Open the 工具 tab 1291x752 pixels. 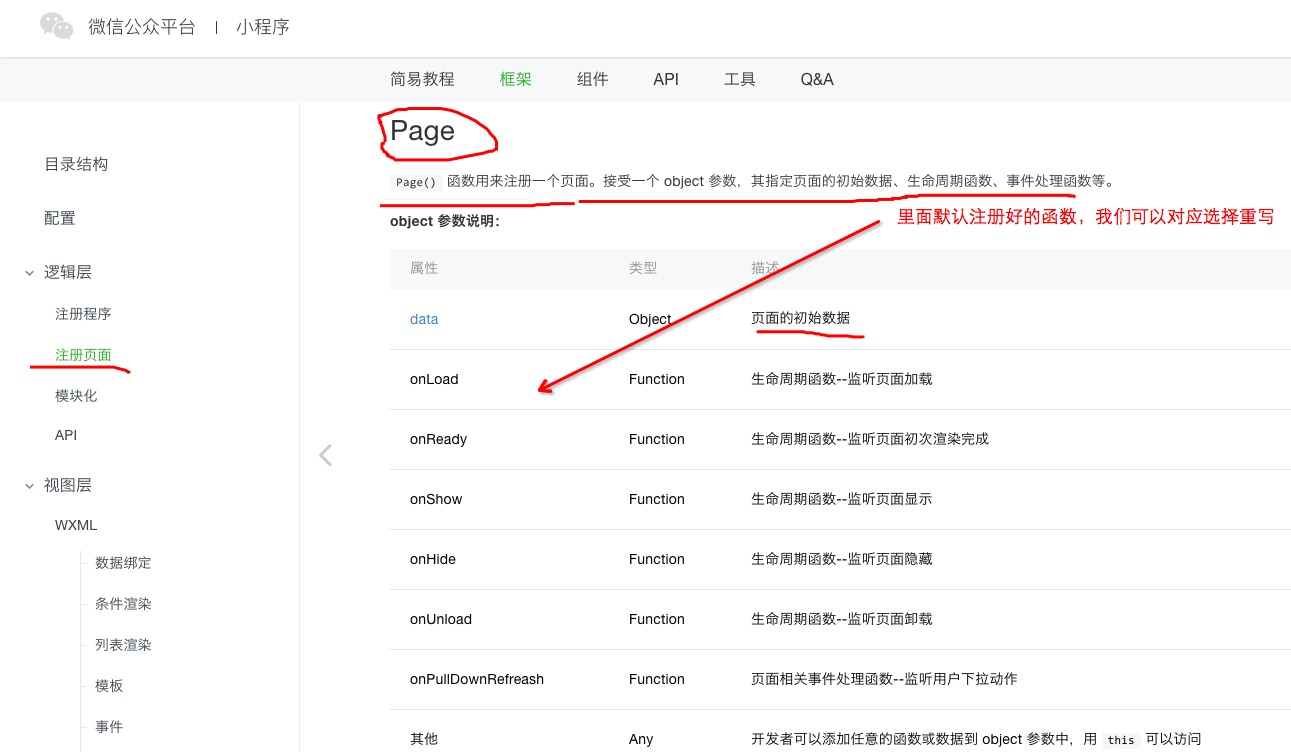tap(739, 79)
